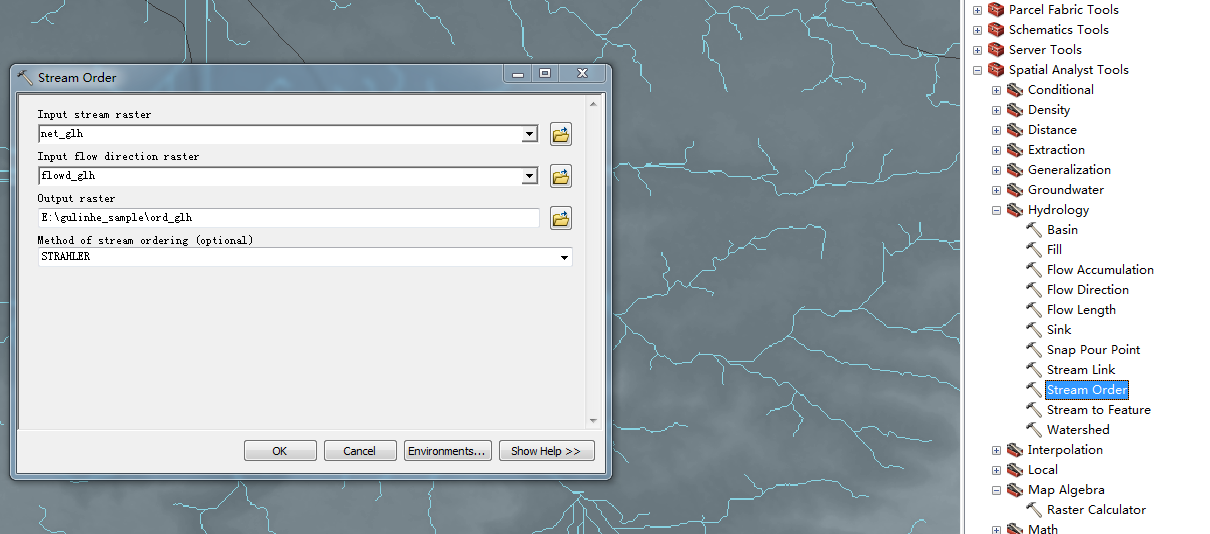Viewport: 1210px width, 534px height.
Task: Expand the Extraction toolset
Action: point(996,150)
